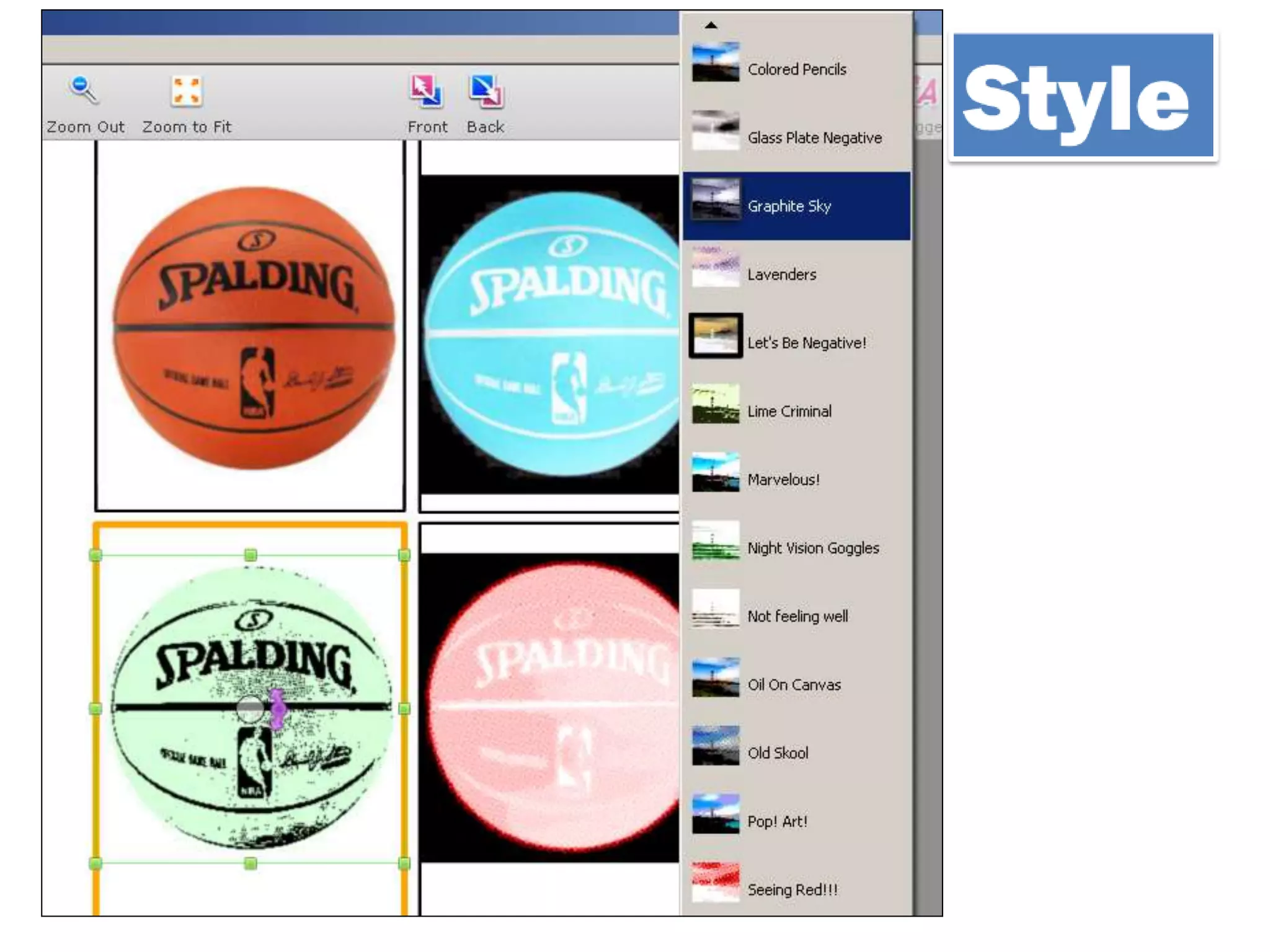Image resolution: width=1270 pixels, height=952 pixels.
Task: Click the Lavenders style thumbnail
Action: tap(716, 268)
